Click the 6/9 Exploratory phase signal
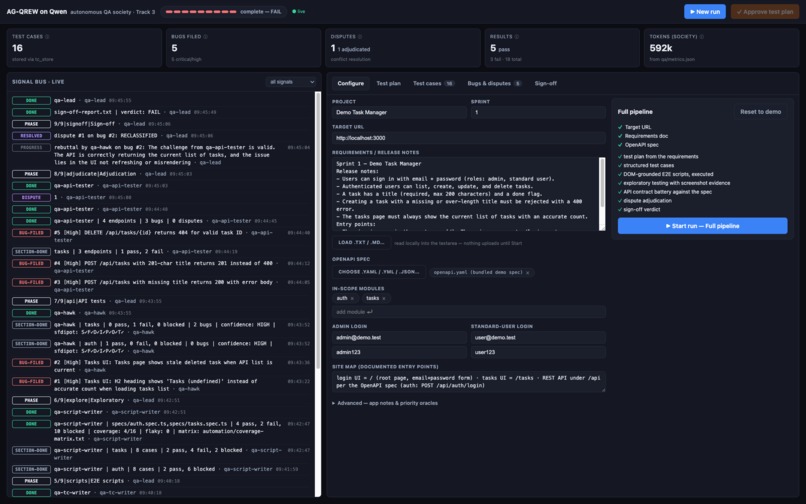The width and height of the screenshot is (806, 504). click(161, 400)
